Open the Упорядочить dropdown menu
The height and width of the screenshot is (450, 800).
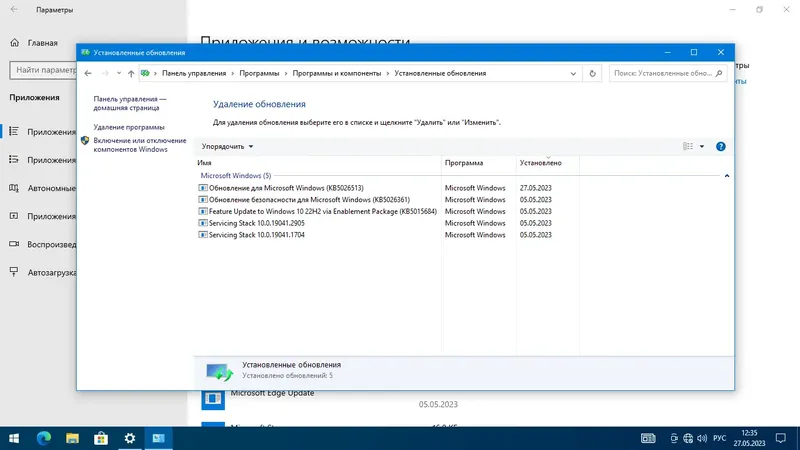click(x=227, y=146)
